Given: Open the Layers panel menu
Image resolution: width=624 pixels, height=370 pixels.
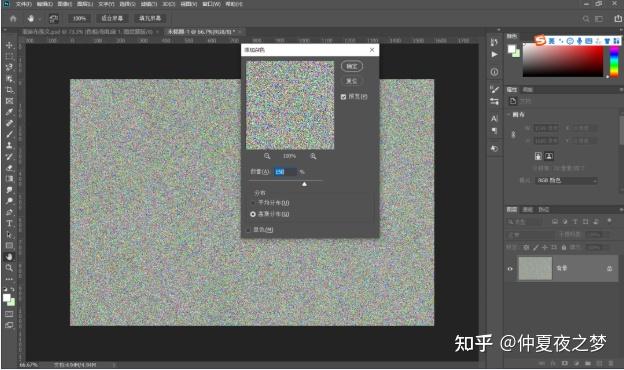Looking at the screenshot, I should 621,210.
